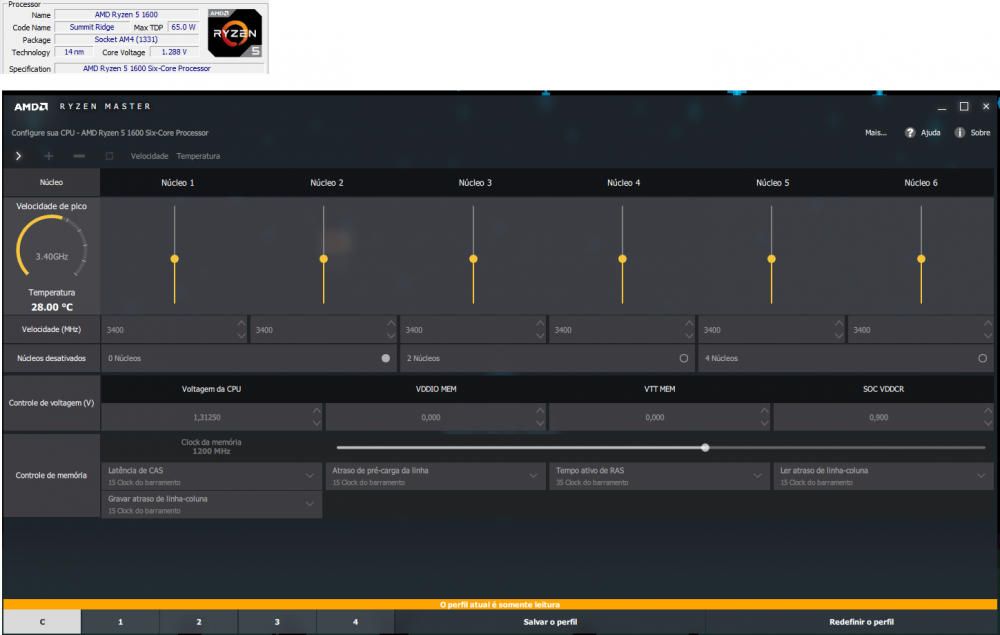Select the 2 Núcleos disabled cores option
The width and height of the screenshot is (1000, 635).
(x=684, y=358)
